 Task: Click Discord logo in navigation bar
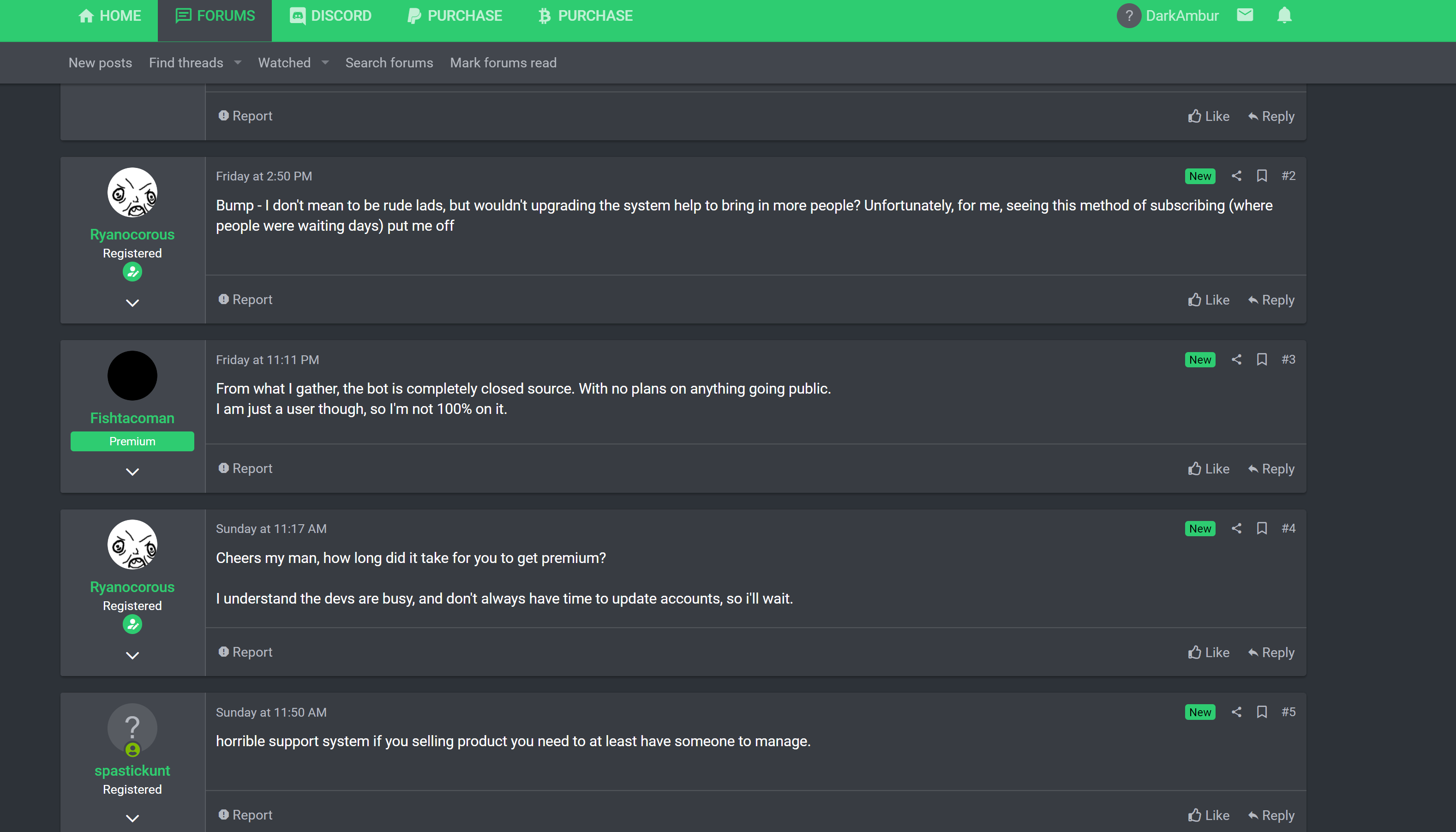click(x=297, y=16)
